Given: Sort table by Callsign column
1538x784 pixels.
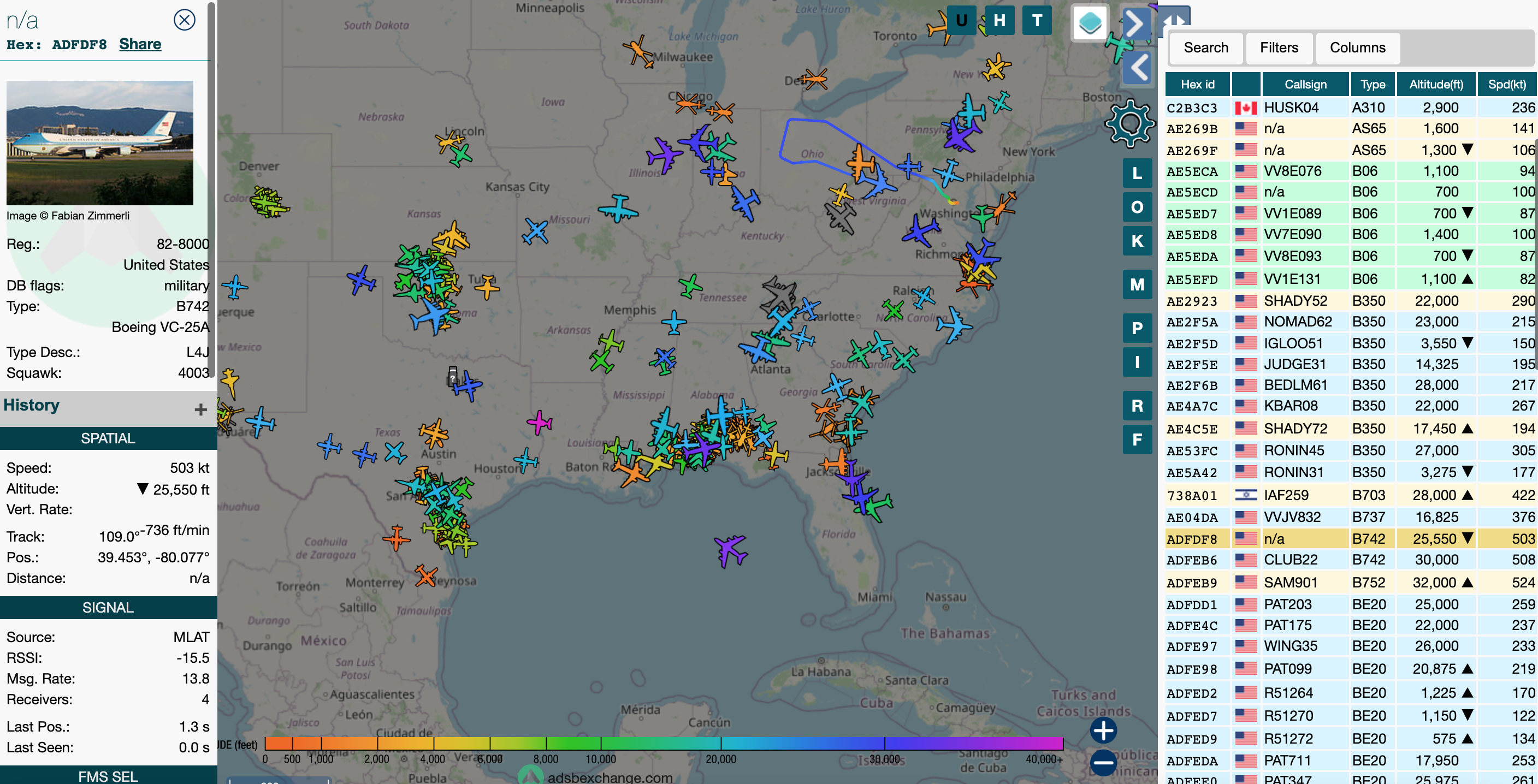Looking at the screenshot, I should tap(1306, 84).
